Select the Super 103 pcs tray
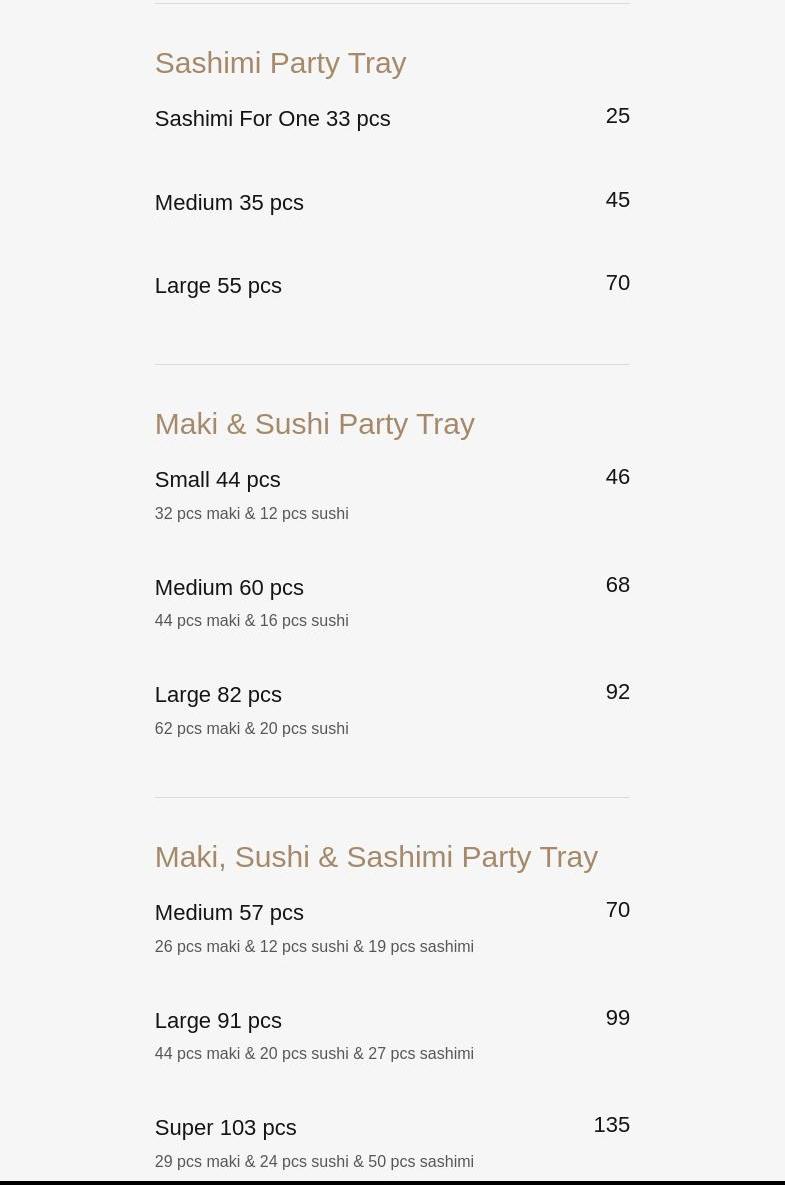 (225, 1128)
